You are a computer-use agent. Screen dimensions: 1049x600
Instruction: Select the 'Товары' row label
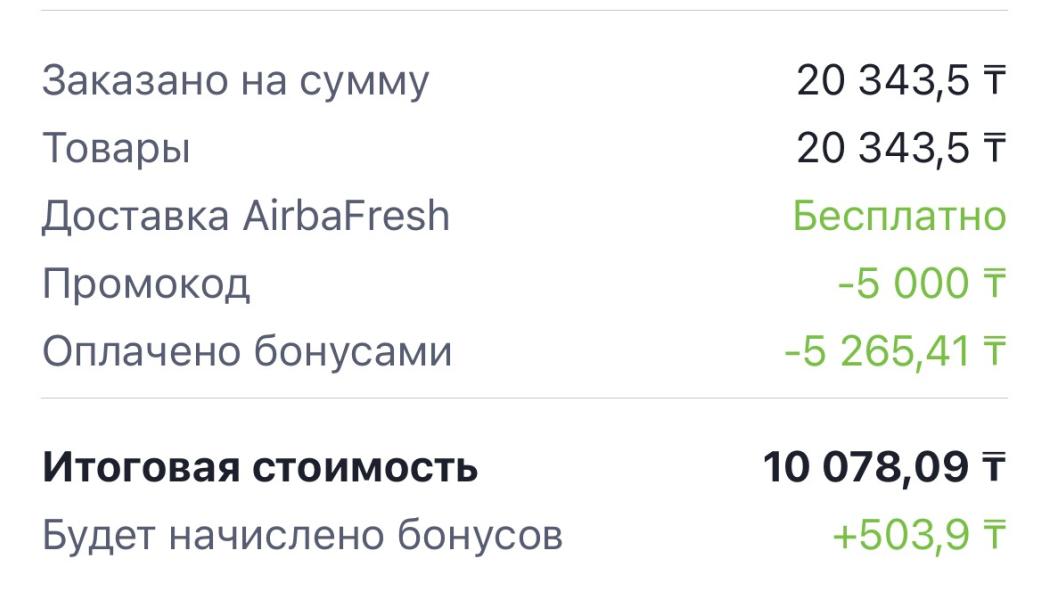(116, 148)
